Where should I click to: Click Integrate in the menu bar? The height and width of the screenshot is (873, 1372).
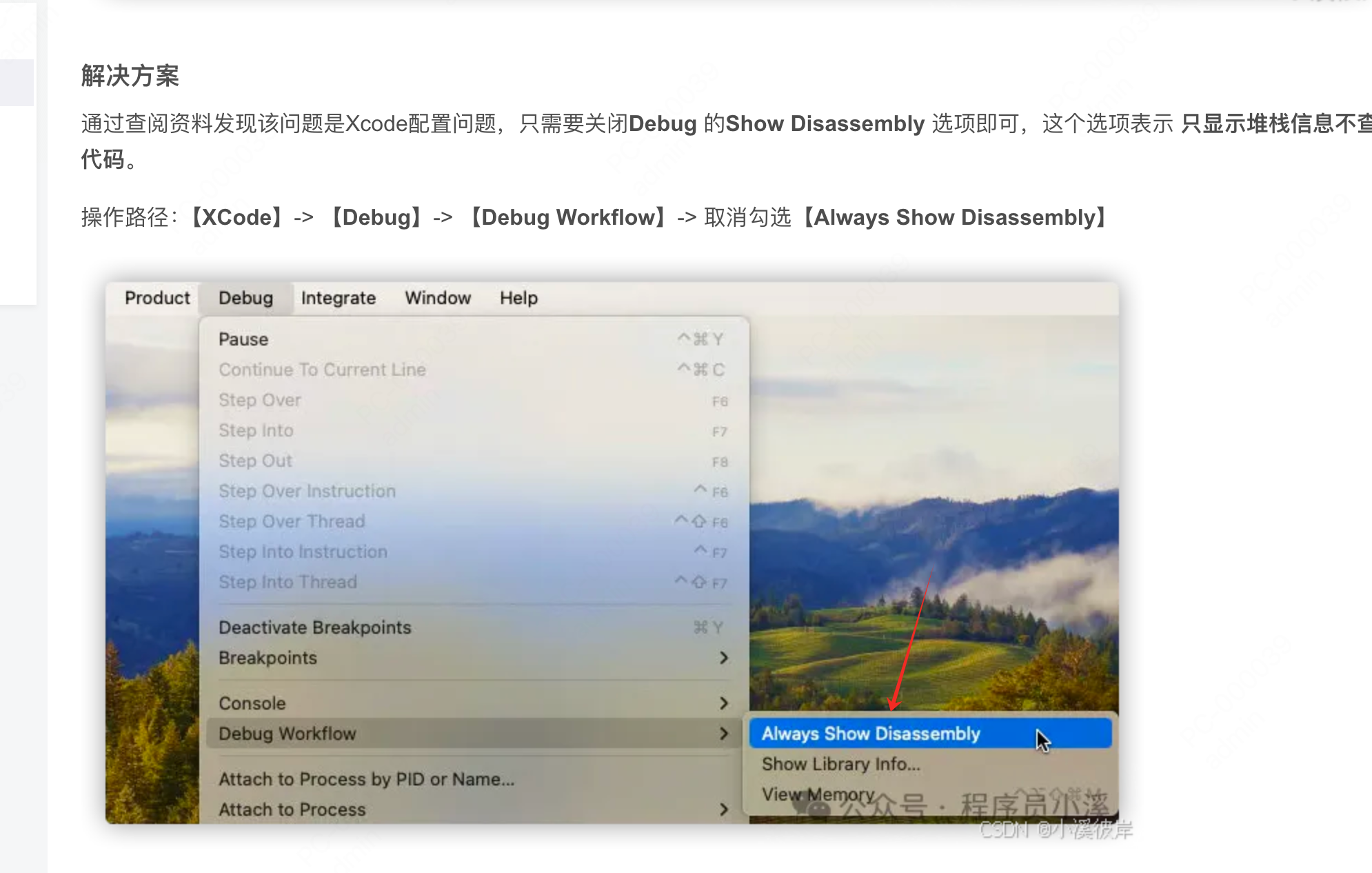pos(338,298)
